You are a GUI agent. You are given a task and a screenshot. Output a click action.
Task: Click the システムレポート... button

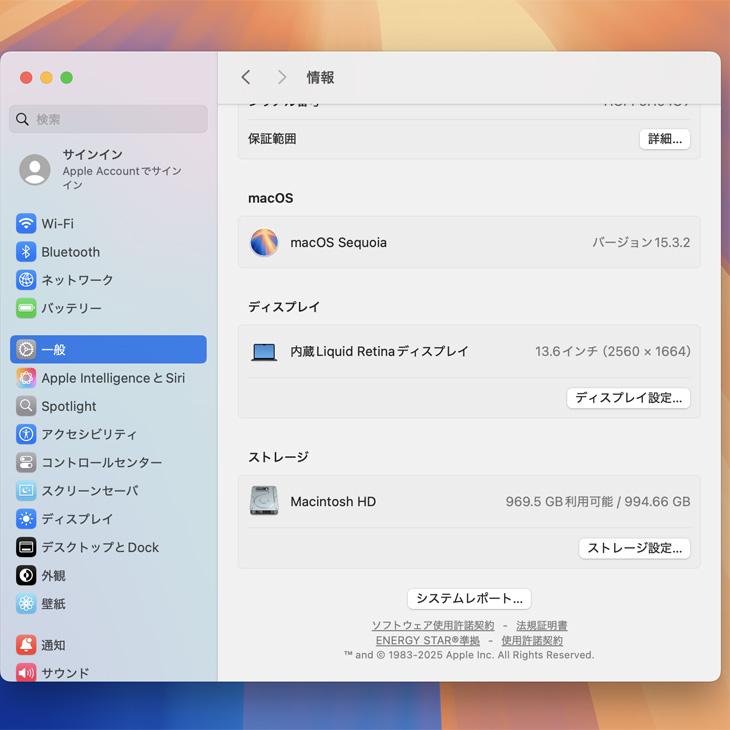[469, 599]
